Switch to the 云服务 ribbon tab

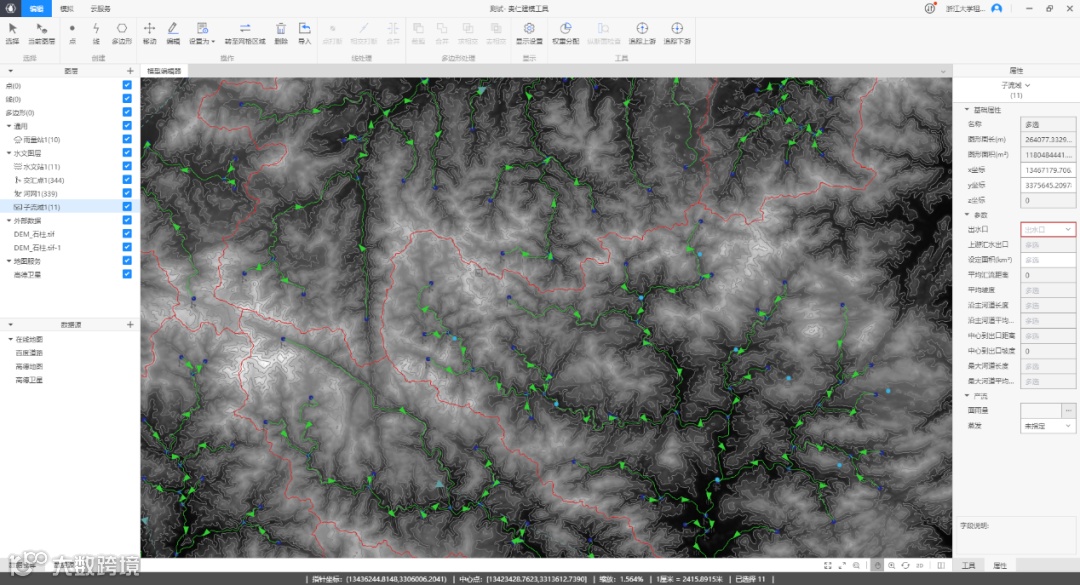(101, 8)
